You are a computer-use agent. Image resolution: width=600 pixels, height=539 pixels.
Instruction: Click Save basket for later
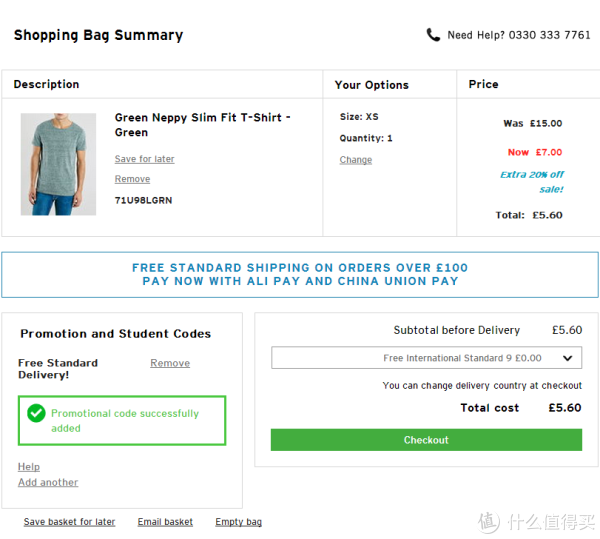(69, 522)
